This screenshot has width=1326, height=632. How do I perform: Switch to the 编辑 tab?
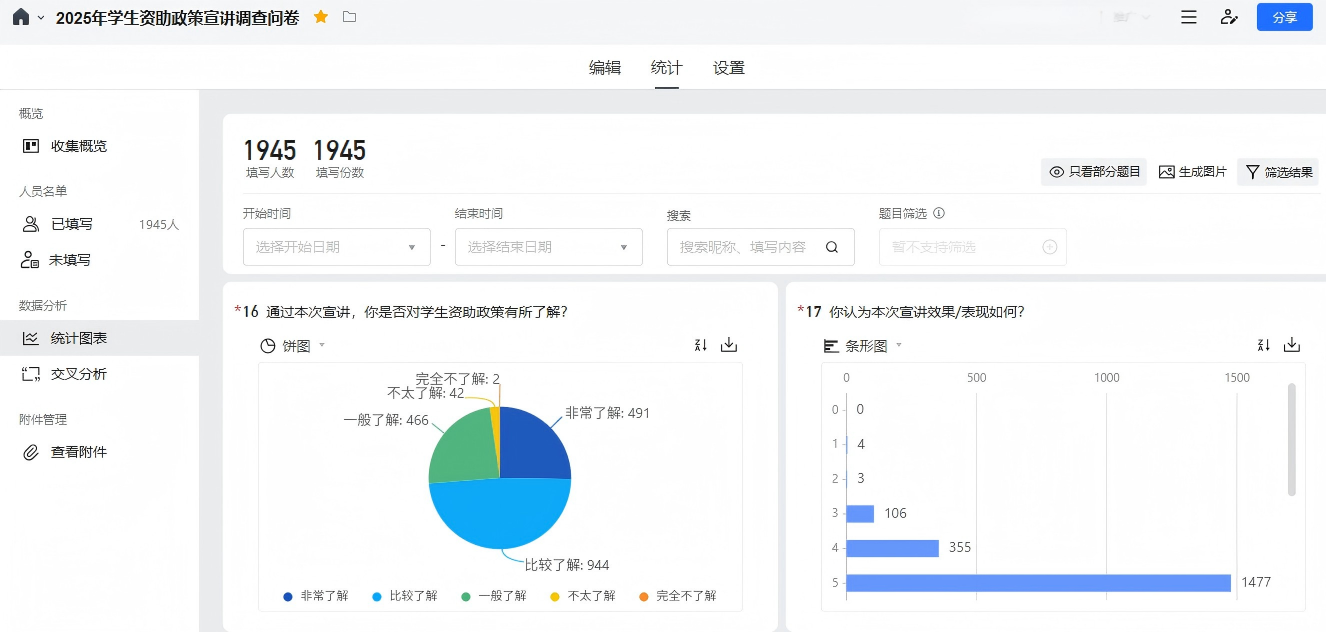tap(605, 68)
